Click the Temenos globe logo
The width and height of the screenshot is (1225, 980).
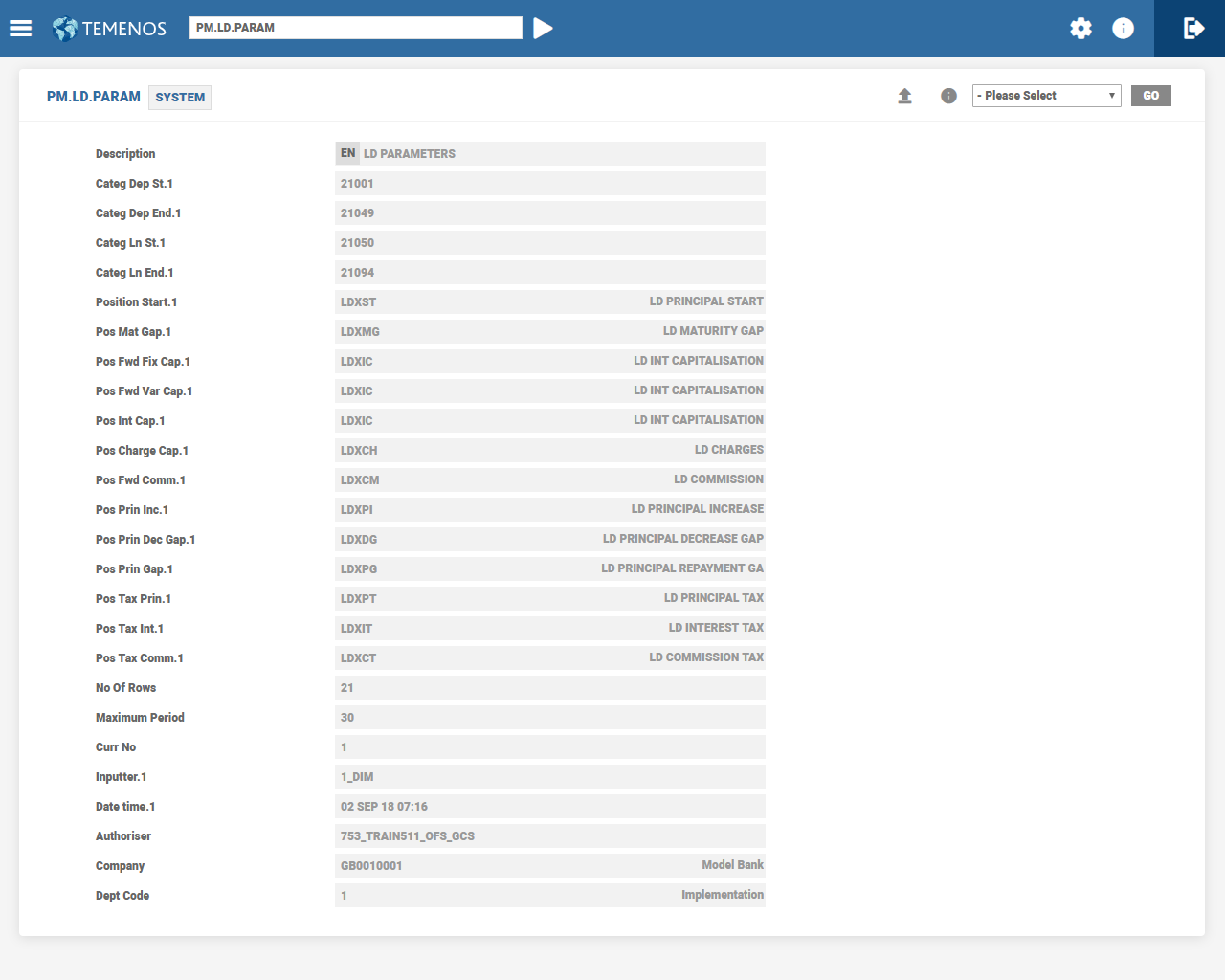[x=65, y=29]
